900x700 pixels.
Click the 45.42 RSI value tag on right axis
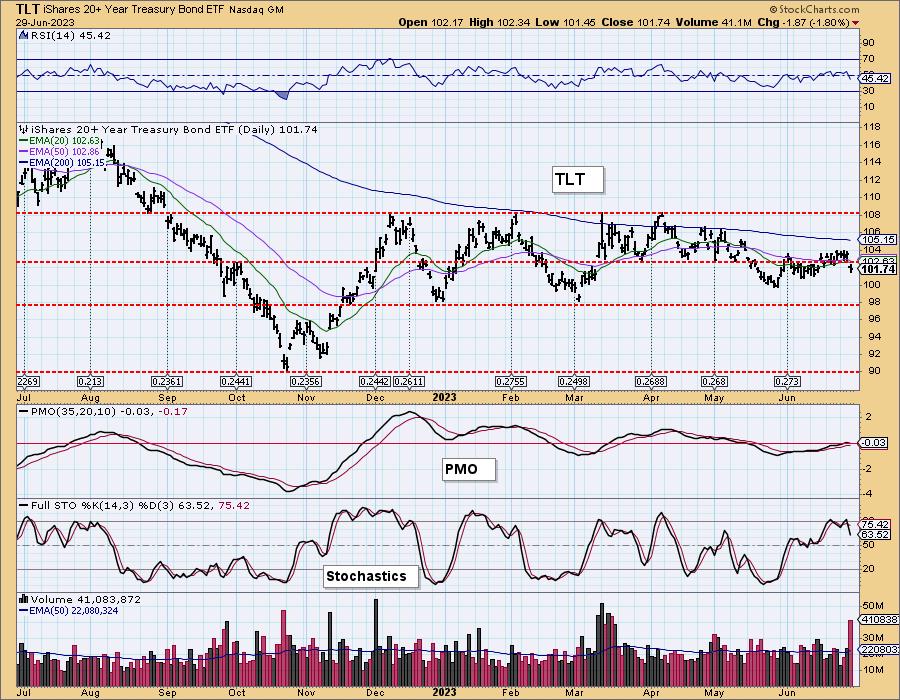(x=876, y=79)
